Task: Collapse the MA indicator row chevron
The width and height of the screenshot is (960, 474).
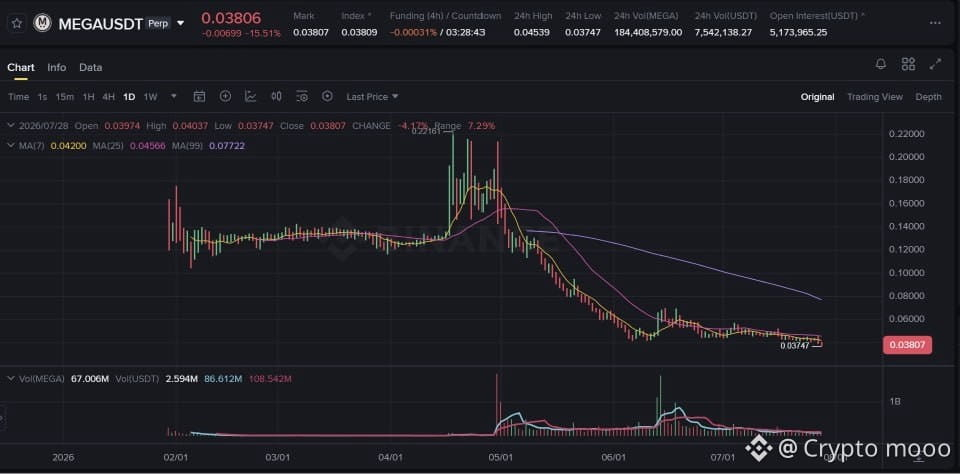Action: [x=10, y=146]
